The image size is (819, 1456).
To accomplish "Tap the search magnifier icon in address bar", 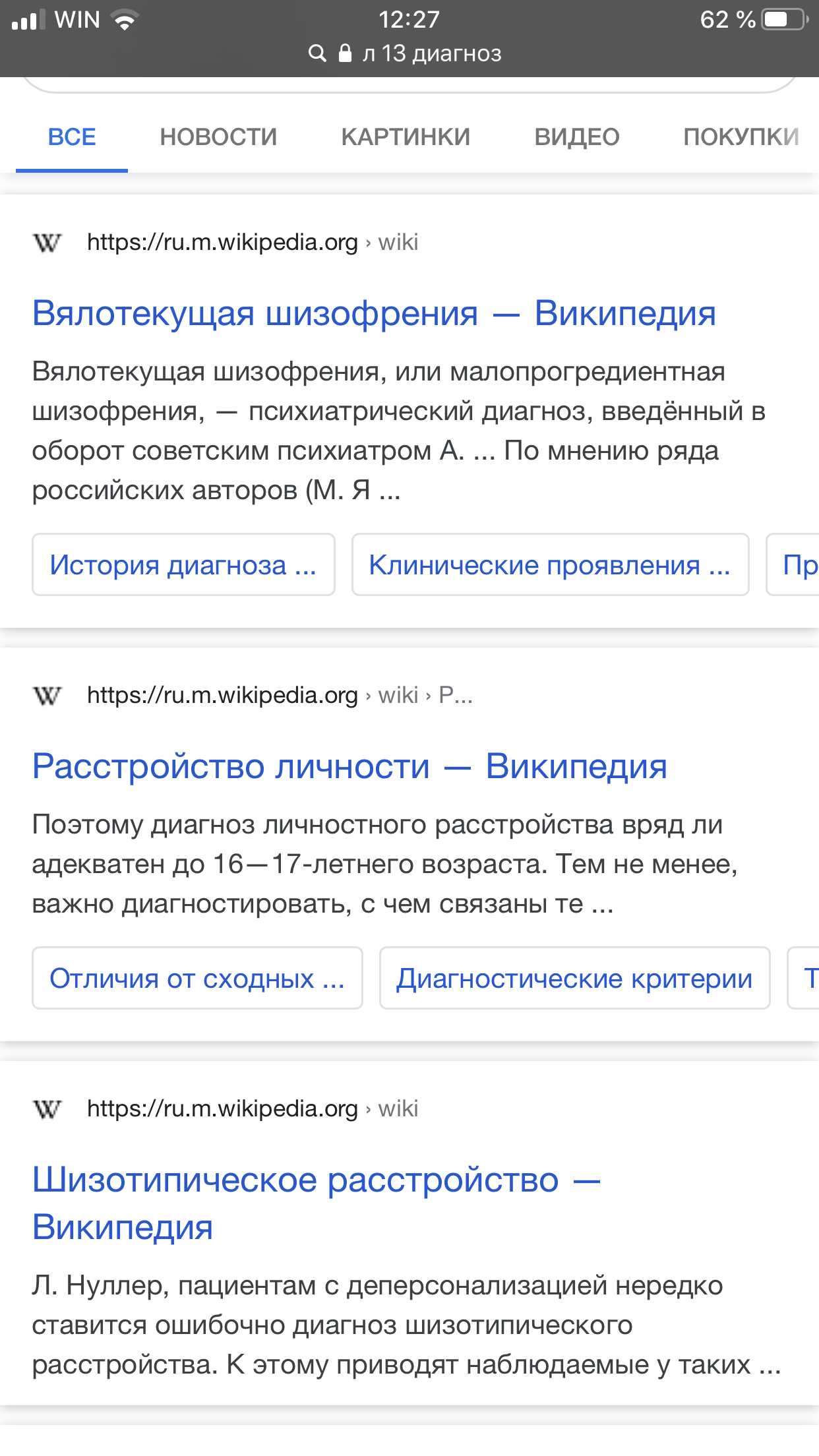I will 317,53.
